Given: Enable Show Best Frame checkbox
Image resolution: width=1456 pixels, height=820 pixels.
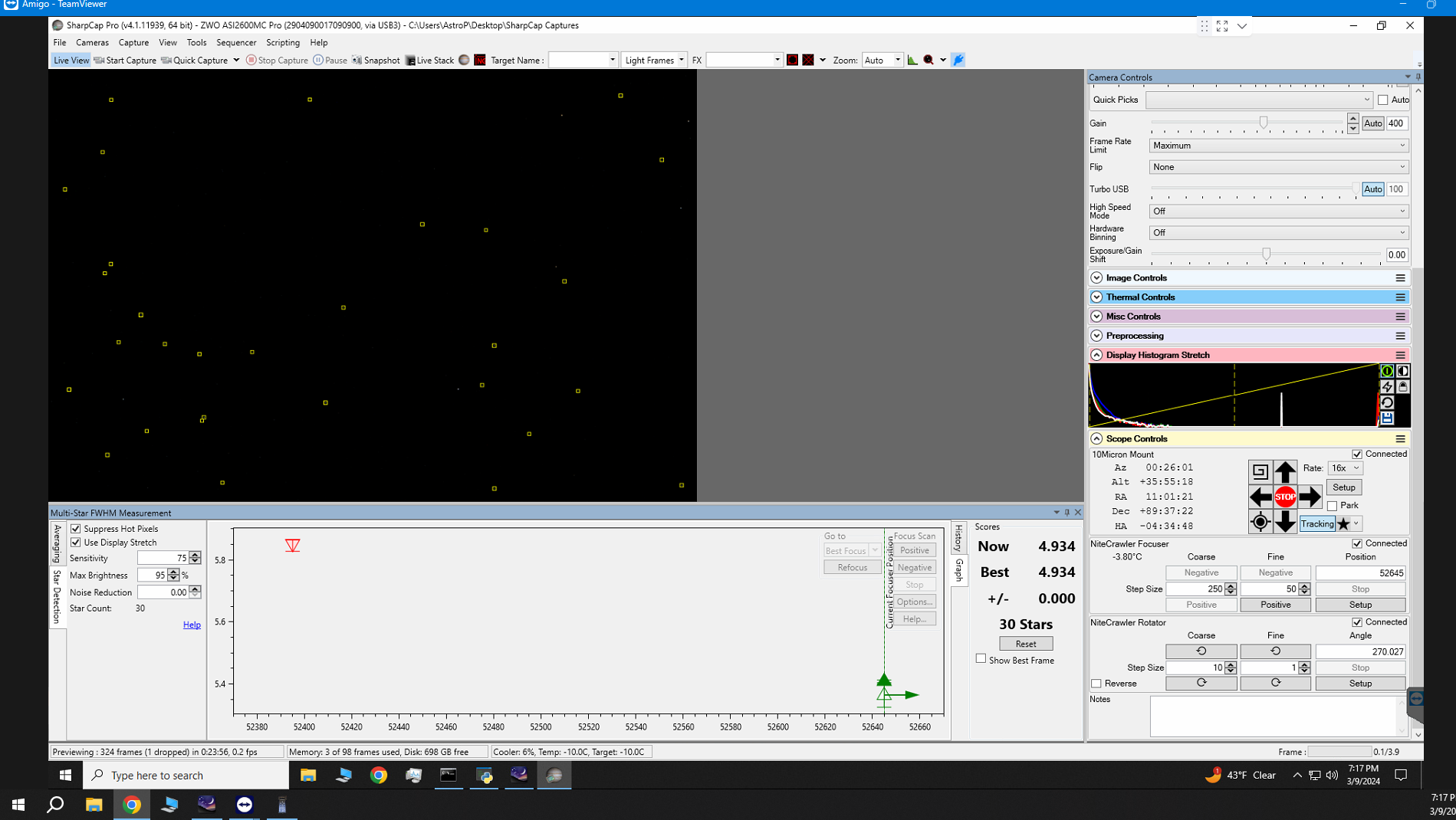Looking at the screenshot, I should point(981,658).
